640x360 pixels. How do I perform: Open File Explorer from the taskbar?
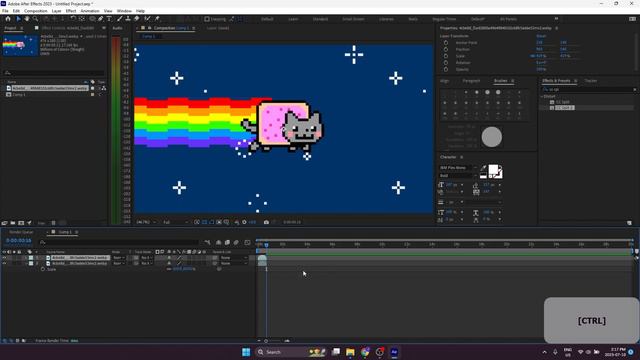point(350,352)
